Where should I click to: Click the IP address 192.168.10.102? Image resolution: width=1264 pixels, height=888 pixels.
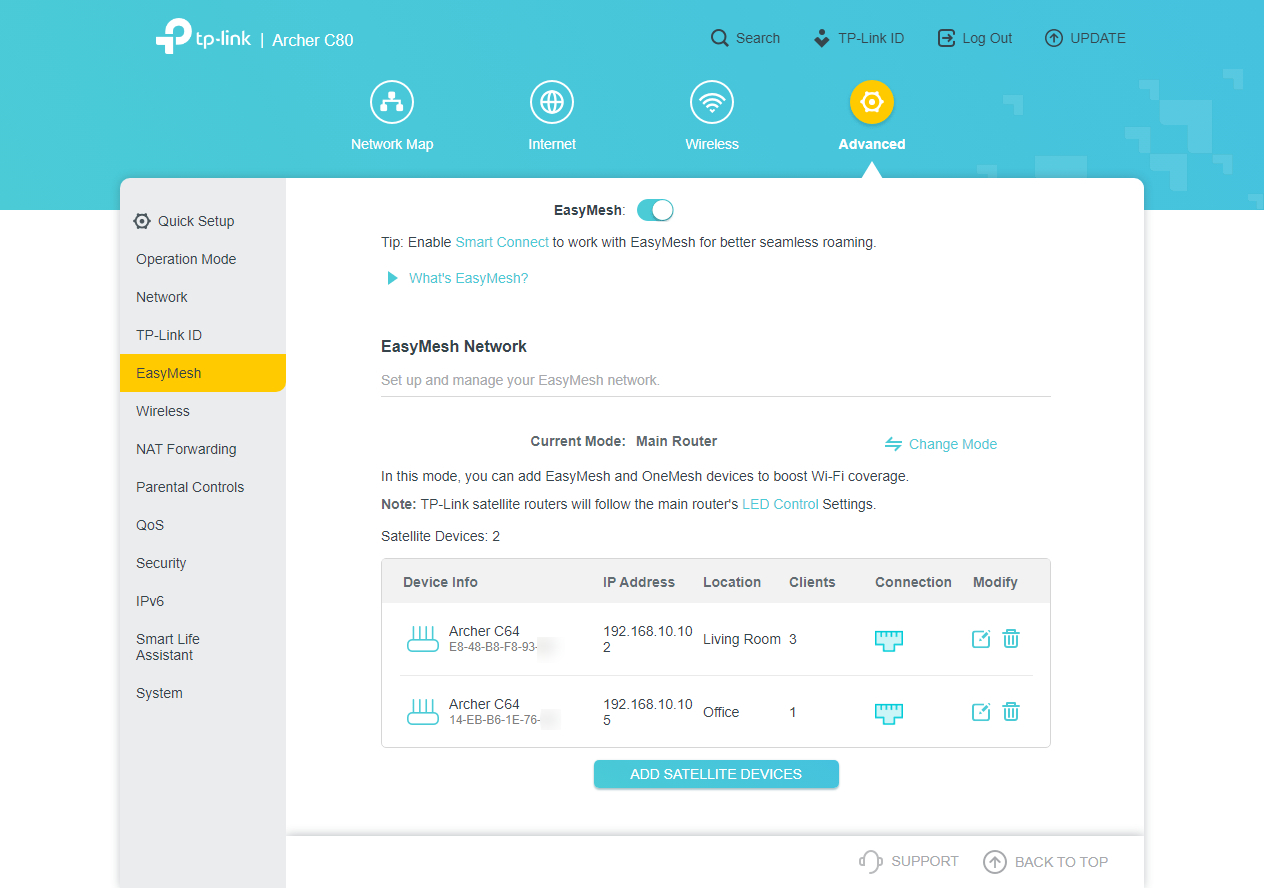pos(648,639)
